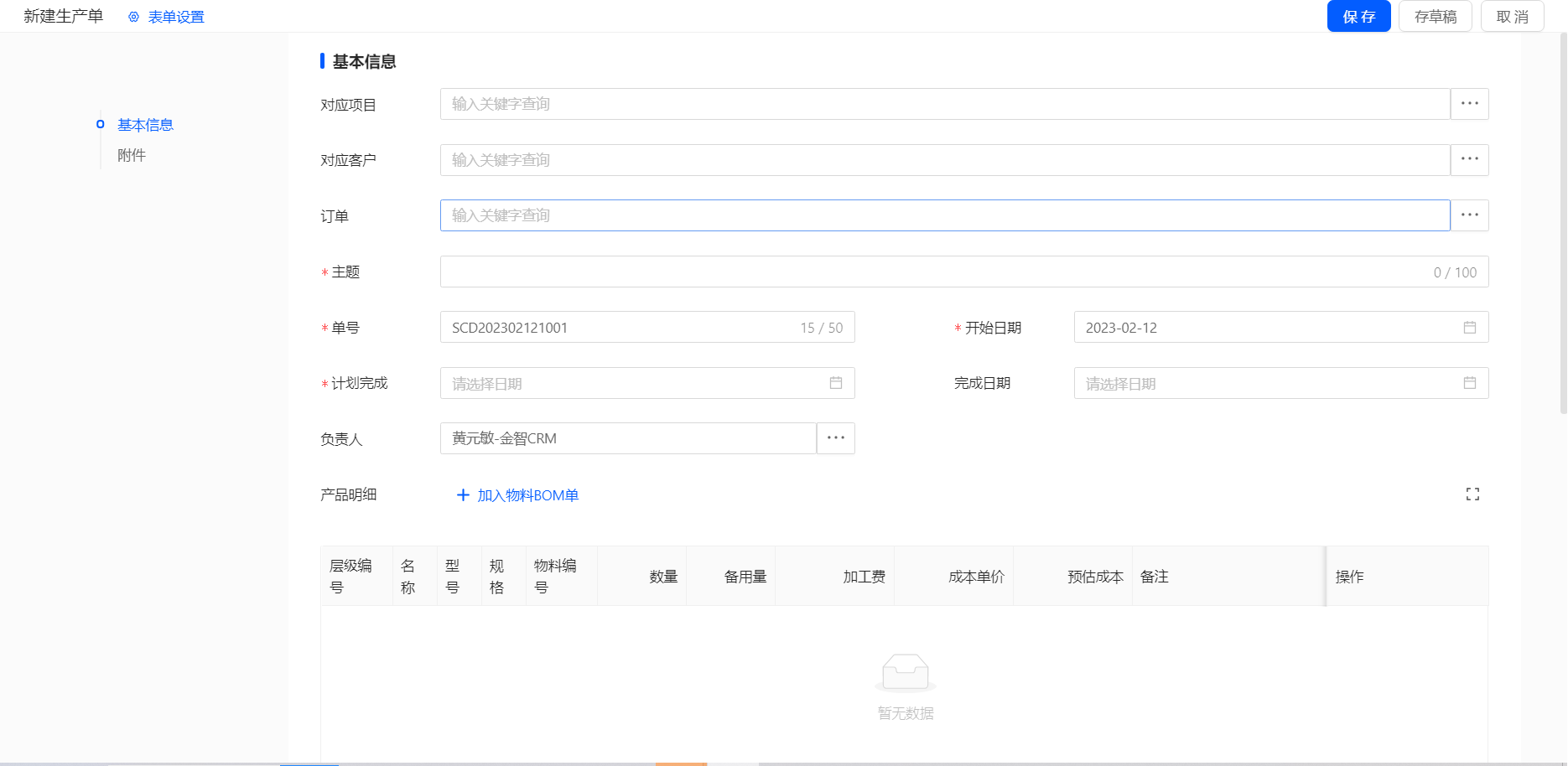The height and width of the screenshot is (766, 1568).
Task: Click the 备用量 column header
Action: 731,577
